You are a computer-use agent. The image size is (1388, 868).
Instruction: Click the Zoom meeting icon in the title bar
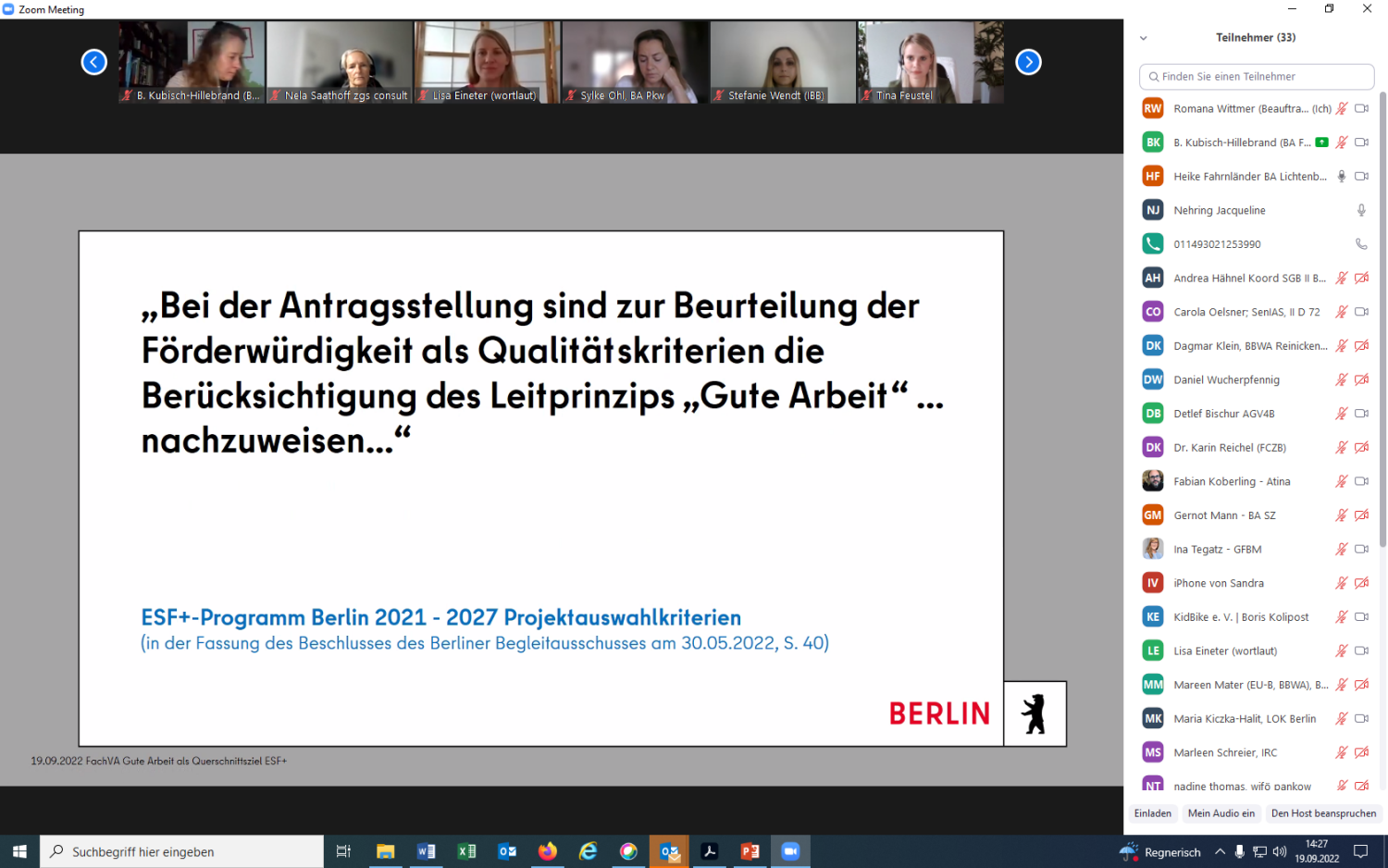(9, 9)
